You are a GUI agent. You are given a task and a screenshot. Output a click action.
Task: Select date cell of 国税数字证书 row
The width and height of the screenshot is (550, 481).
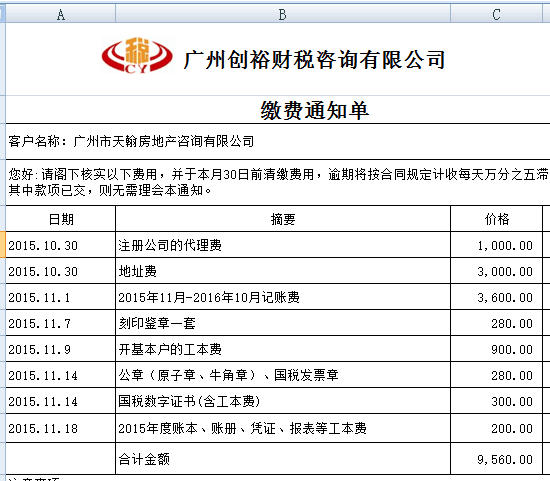point(61,401)
